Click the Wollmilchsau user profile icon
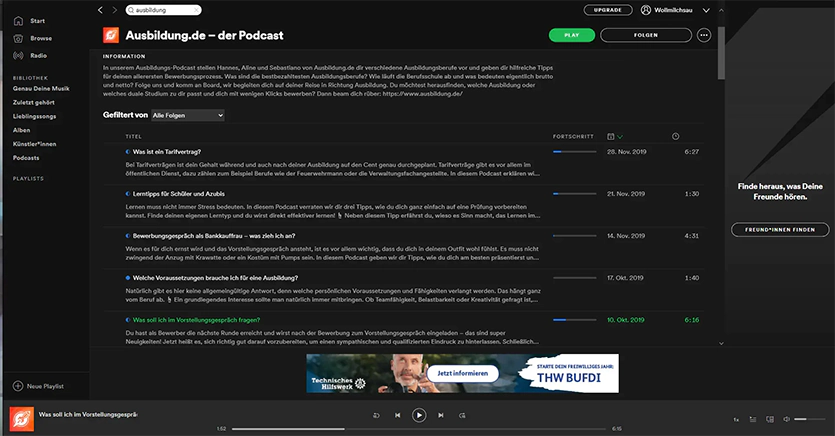The height and width of the screenshot is (436, 835). (645, 10)
